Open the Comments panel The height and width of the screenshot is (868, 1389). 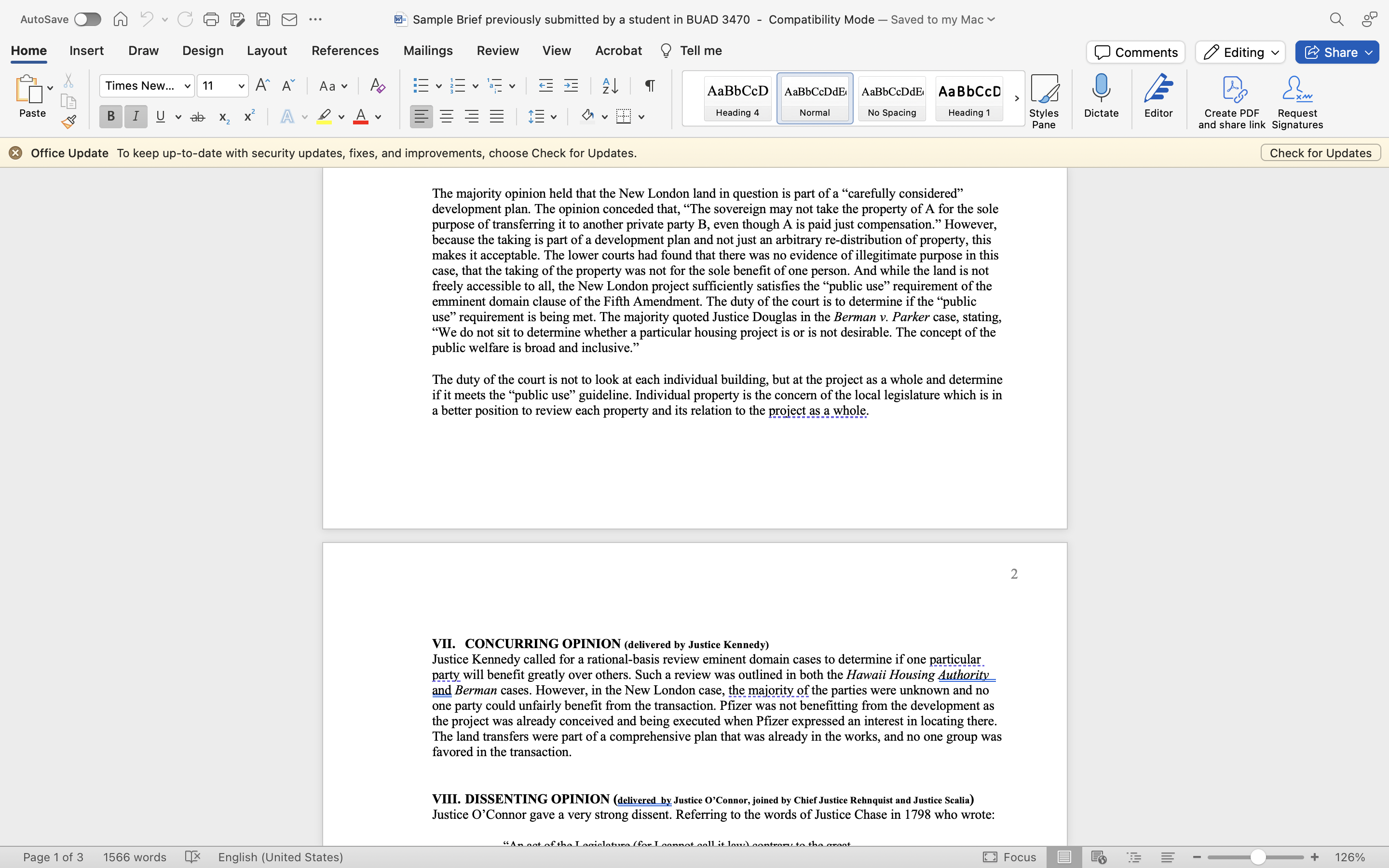tap(1135, 52)
